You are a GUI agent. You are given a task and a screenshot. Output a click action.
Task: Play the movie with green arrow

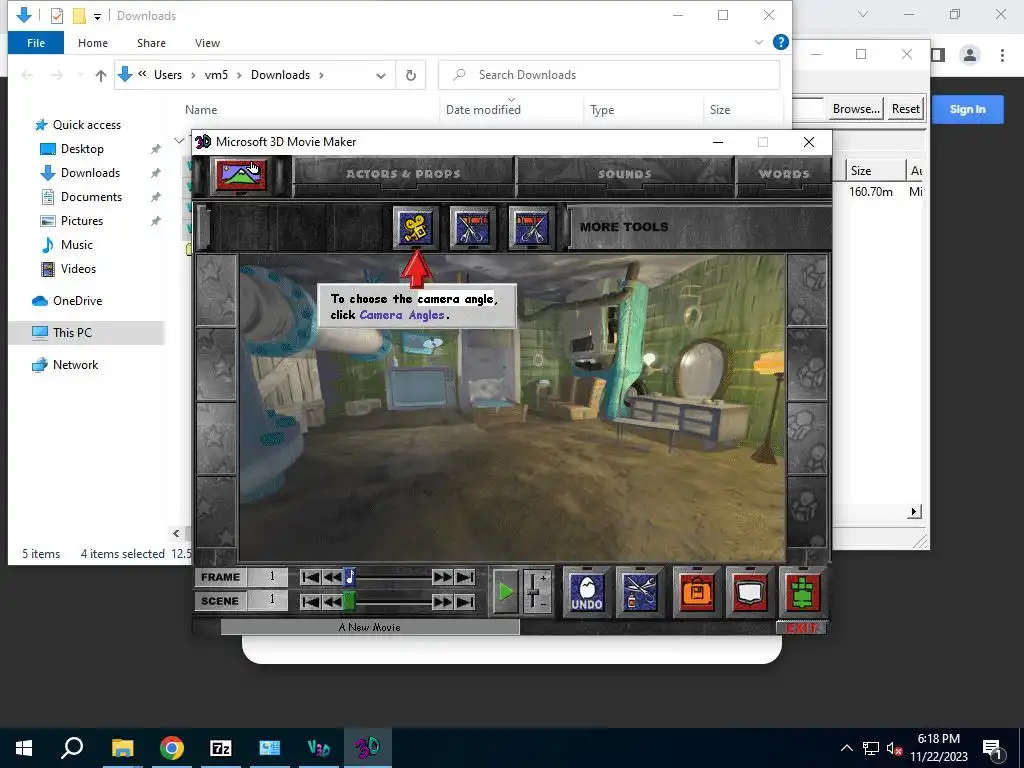505,592
